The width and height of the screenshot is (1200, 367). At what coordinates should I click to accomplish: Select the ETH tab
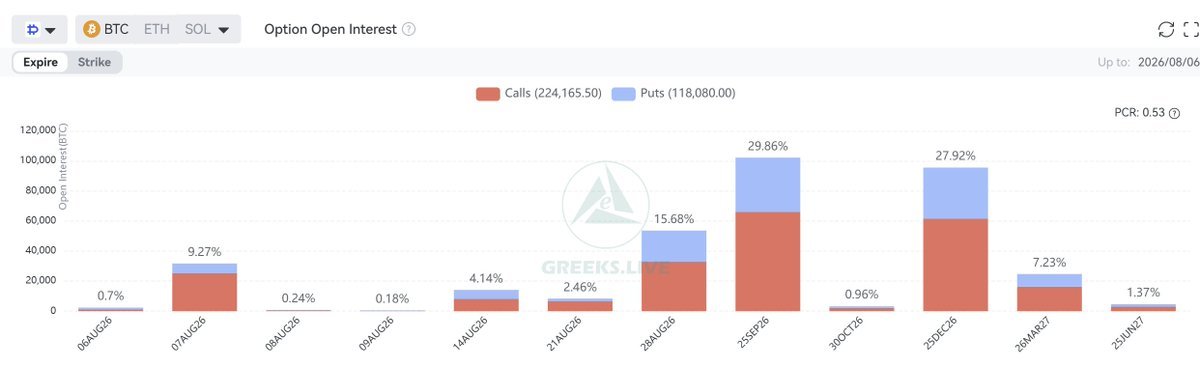click(x=157, y=29)
